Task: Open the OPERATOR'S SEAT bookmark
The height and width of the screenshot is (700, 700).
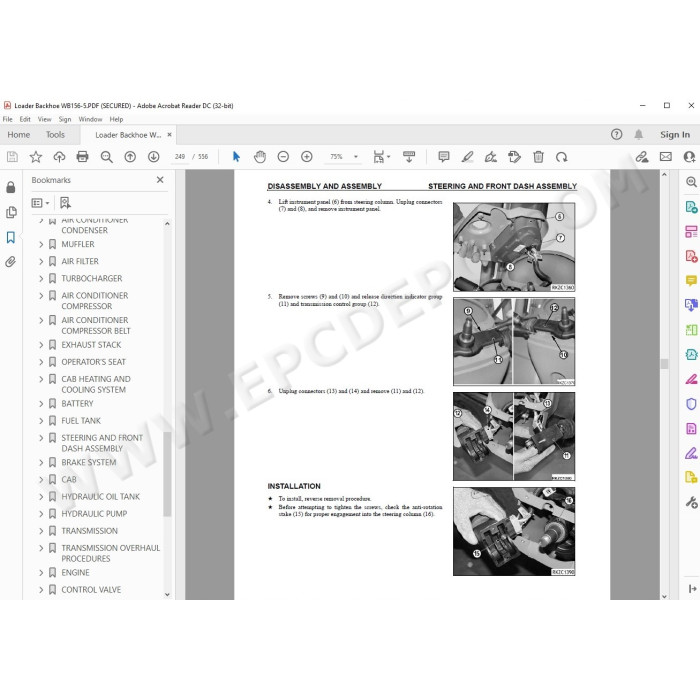Action: pos(94,362)
